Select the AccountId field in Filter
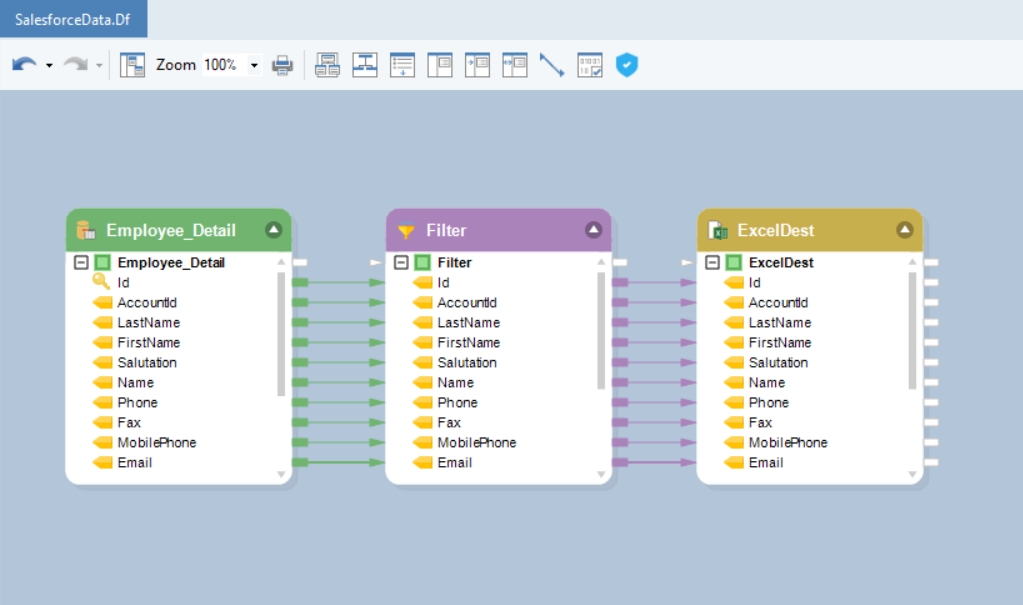 pos(466,303)
